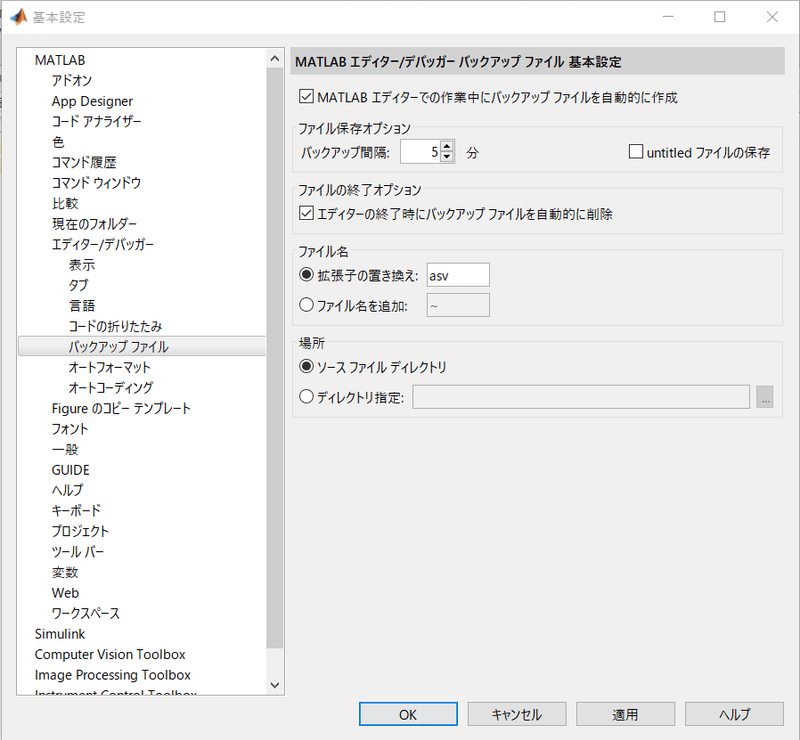
Task: Select ファイル名を追加 radio button
Action: pyautogui.click(x=306, y=305)
